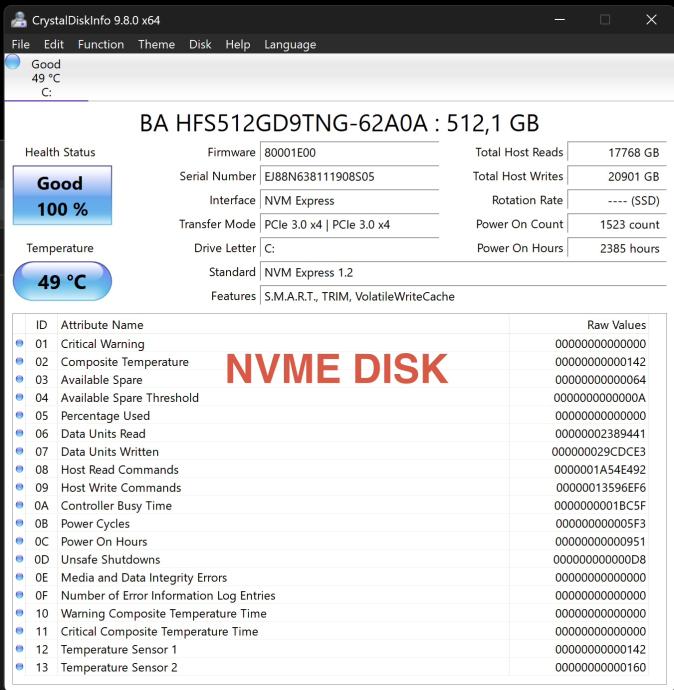Open the Function menu
This screenshot has height=690, width=674.
(101, 44)
